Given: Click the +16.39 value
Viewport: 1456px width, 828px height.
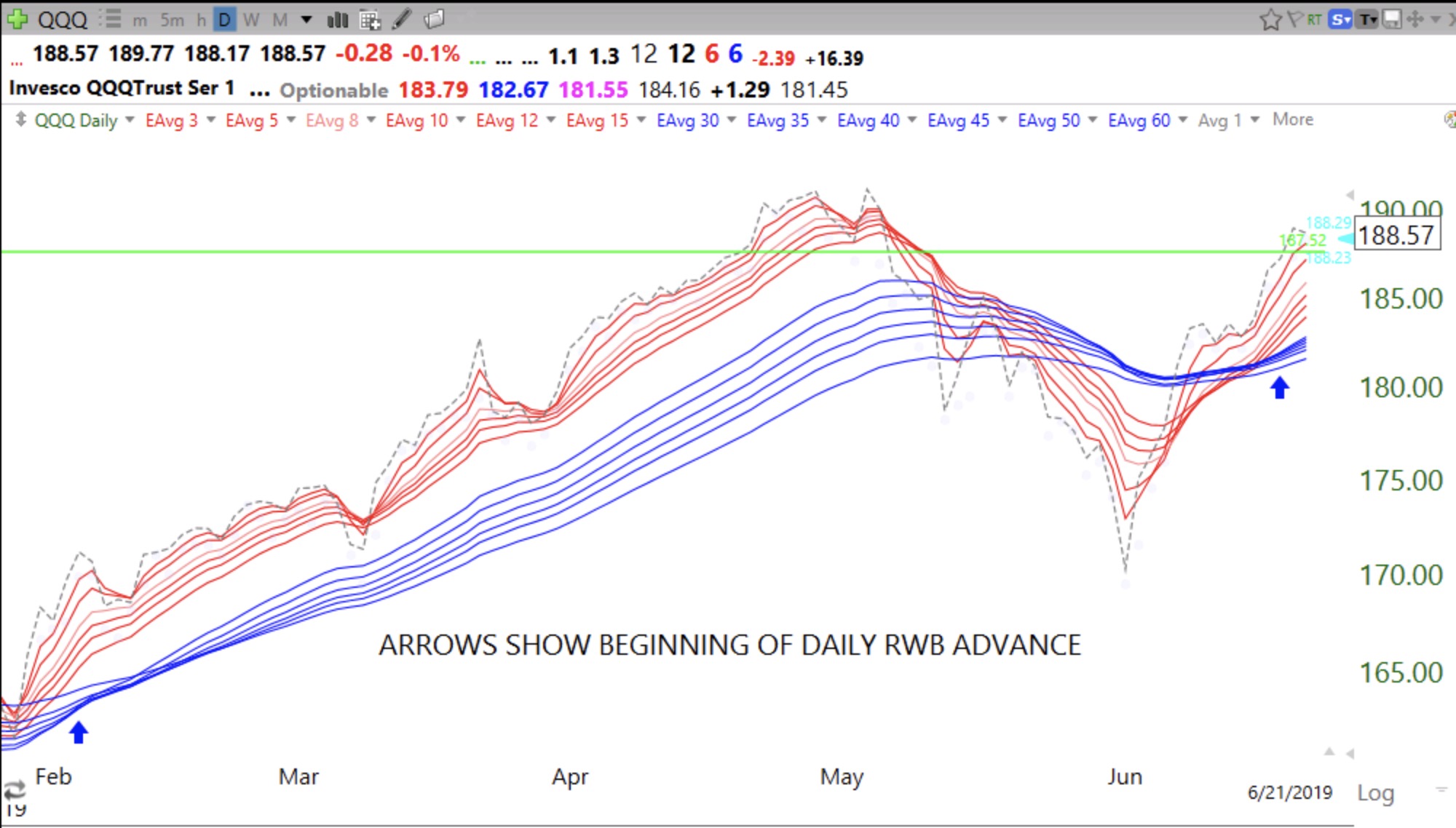Looking at the screenshot, I should pos(834,58).
